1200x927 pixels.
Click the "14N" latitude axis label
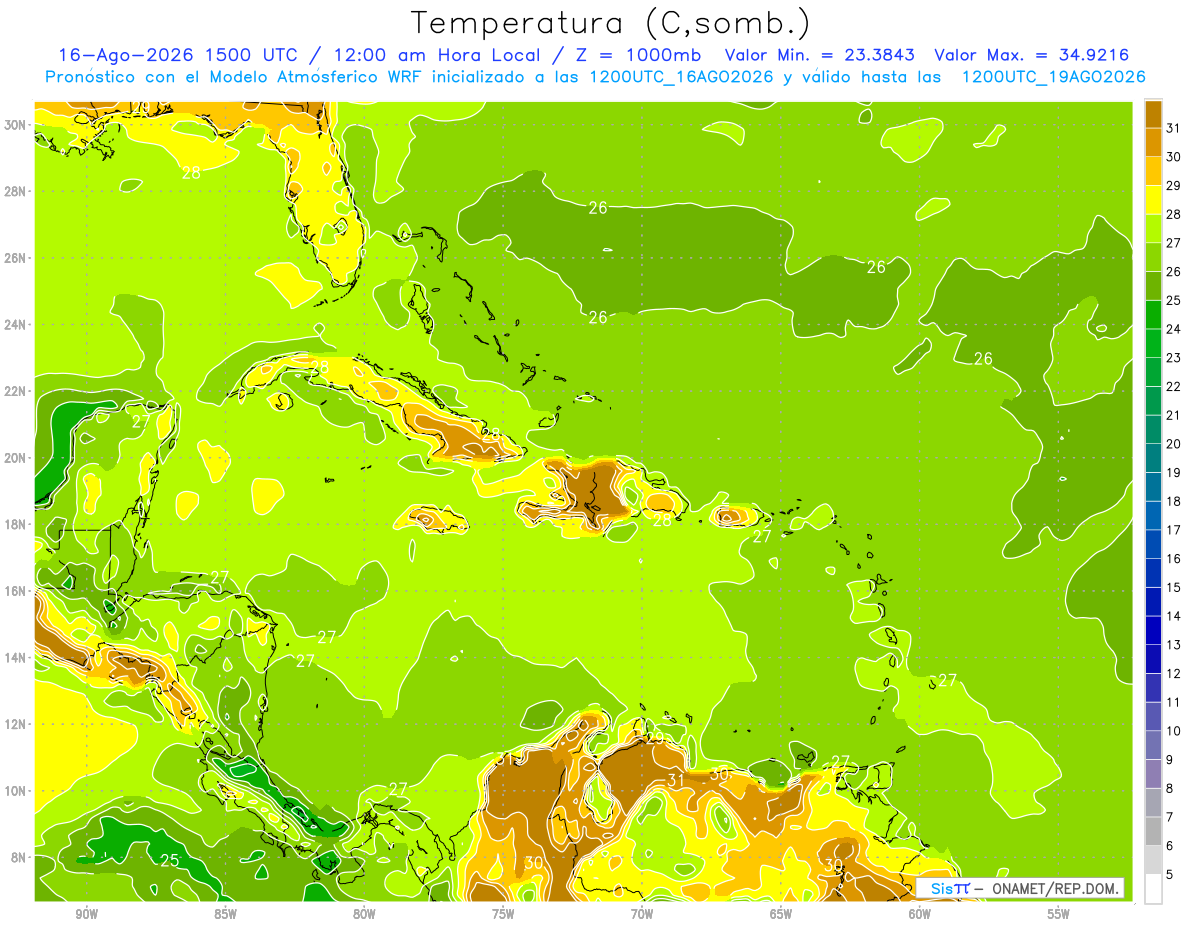(x=15, y=657)
